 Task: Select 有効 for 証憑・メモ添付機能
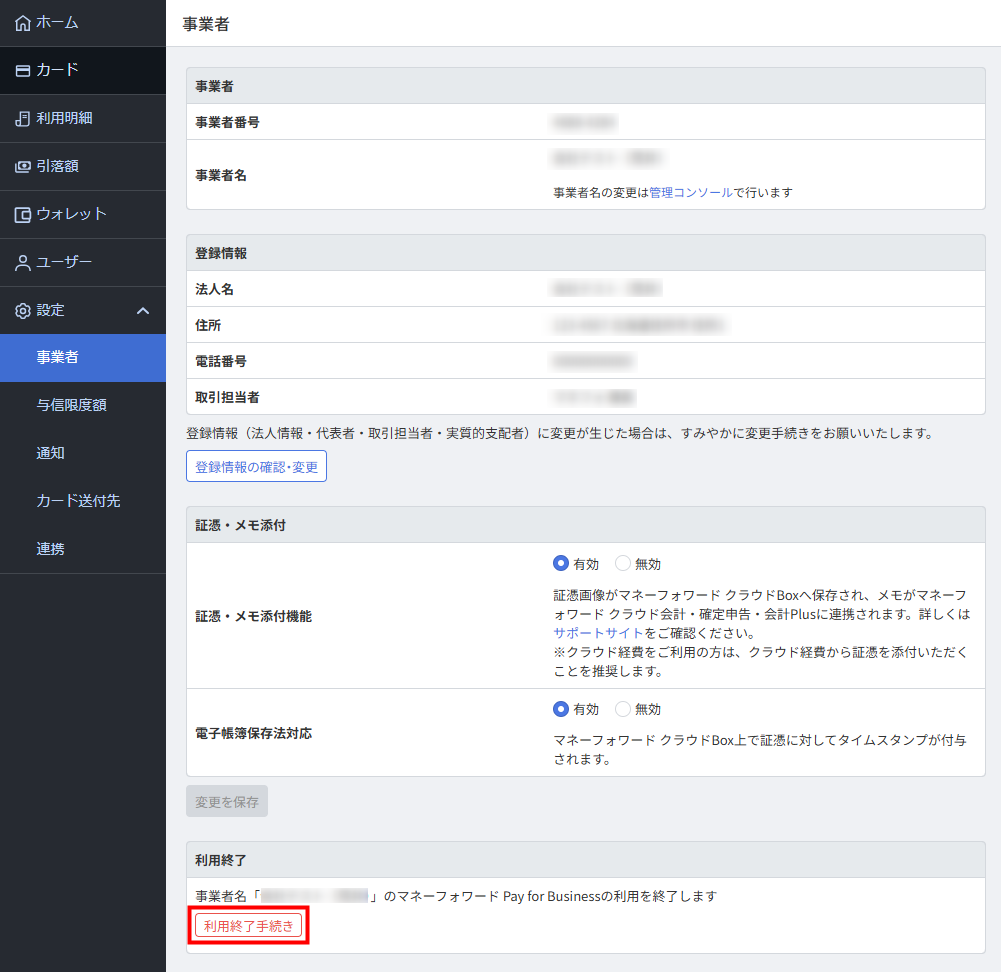click(561, 564)
